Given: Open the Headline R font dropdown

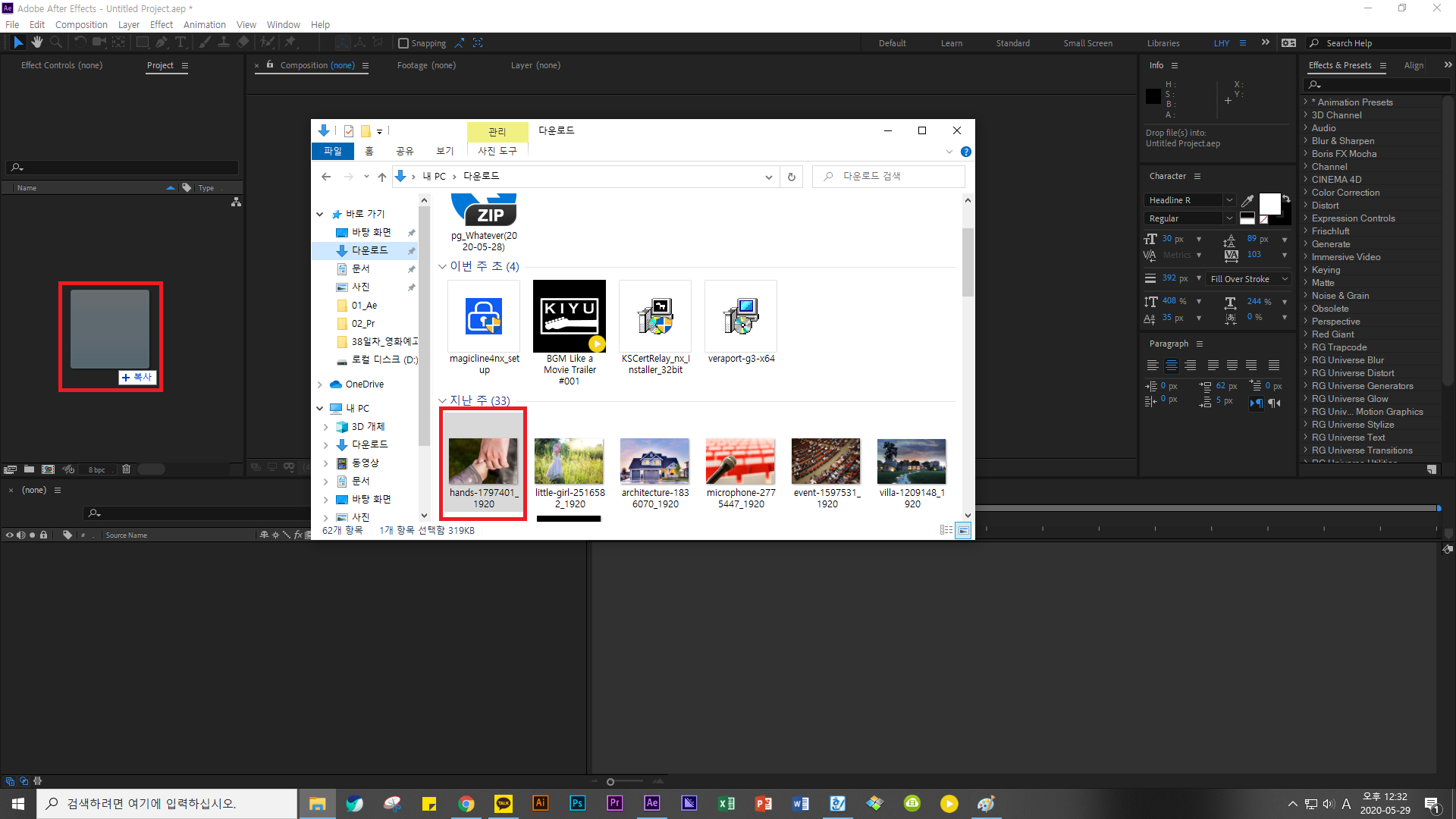Looking at the screenshot, I should coord(1228,200).
